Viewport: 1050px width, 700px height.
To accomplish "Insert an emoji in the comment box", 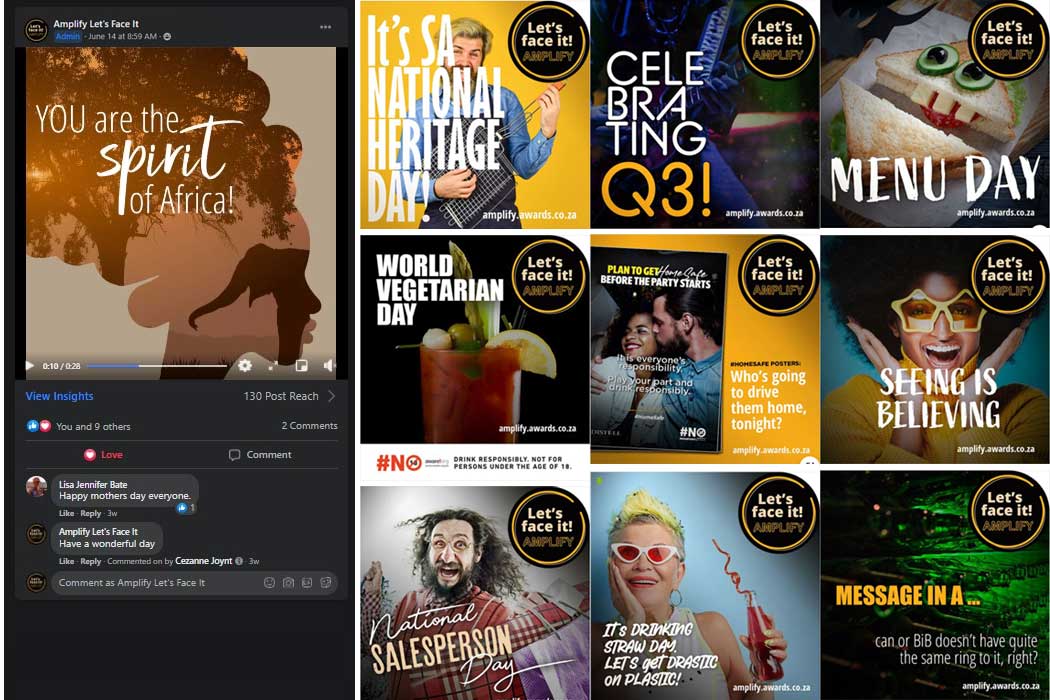I will (x=269, y=583).
